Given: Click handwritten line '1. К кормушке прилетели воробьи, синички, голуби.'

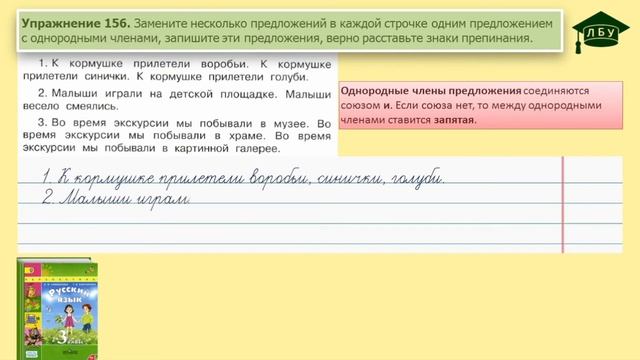Looking at the screenshot, I should tap(243, 178).
